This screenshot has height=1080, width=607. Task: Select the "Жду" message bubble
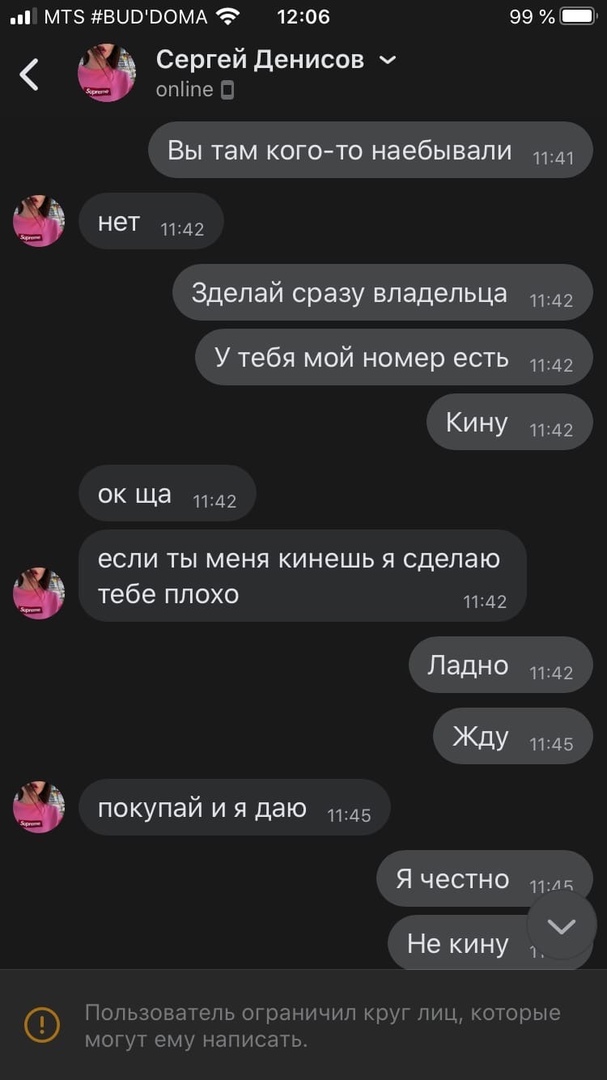513,736
